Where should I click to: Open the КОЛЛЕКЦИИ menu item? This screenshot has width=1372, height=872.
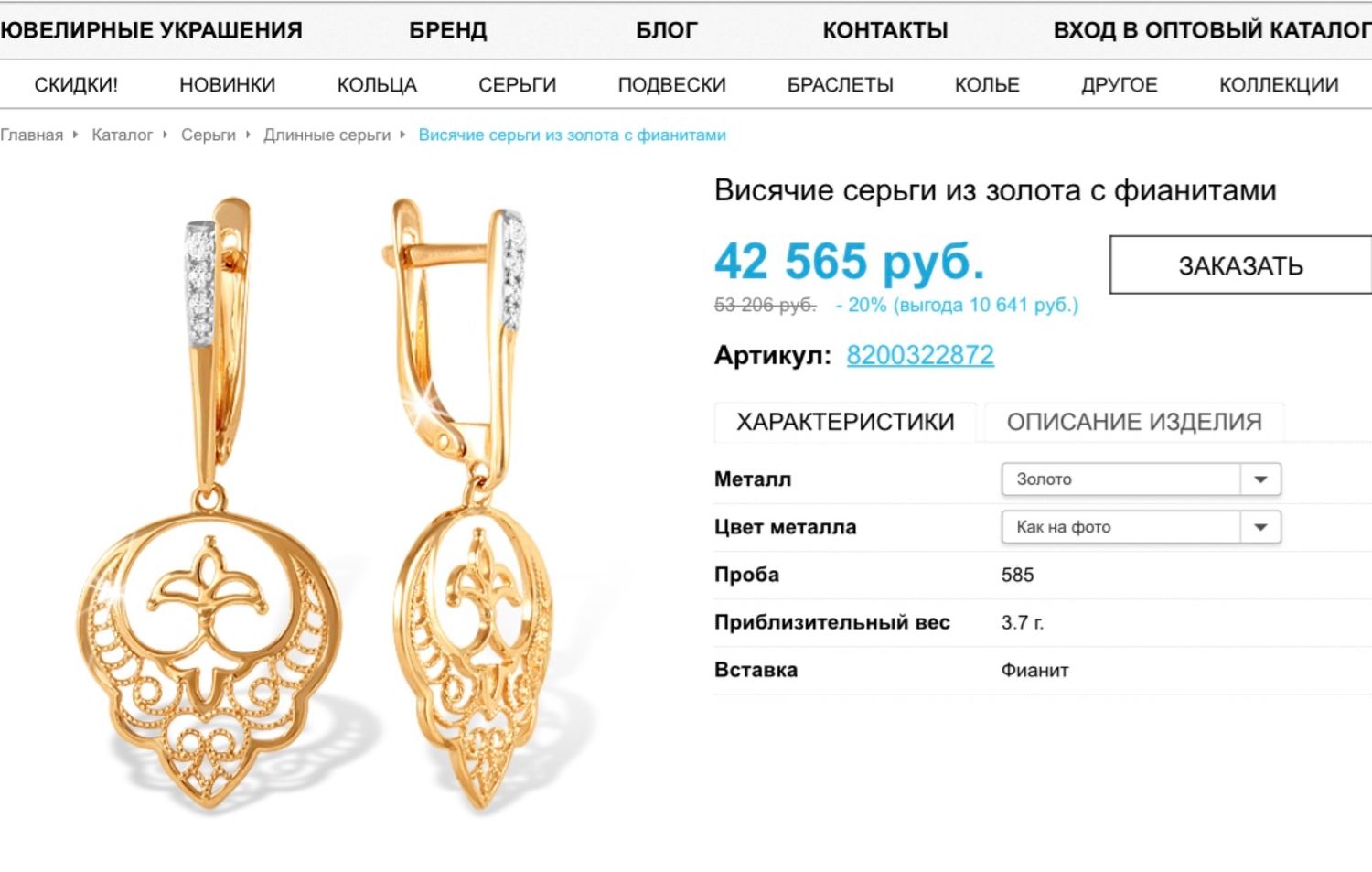click(x=1278, y=85)
